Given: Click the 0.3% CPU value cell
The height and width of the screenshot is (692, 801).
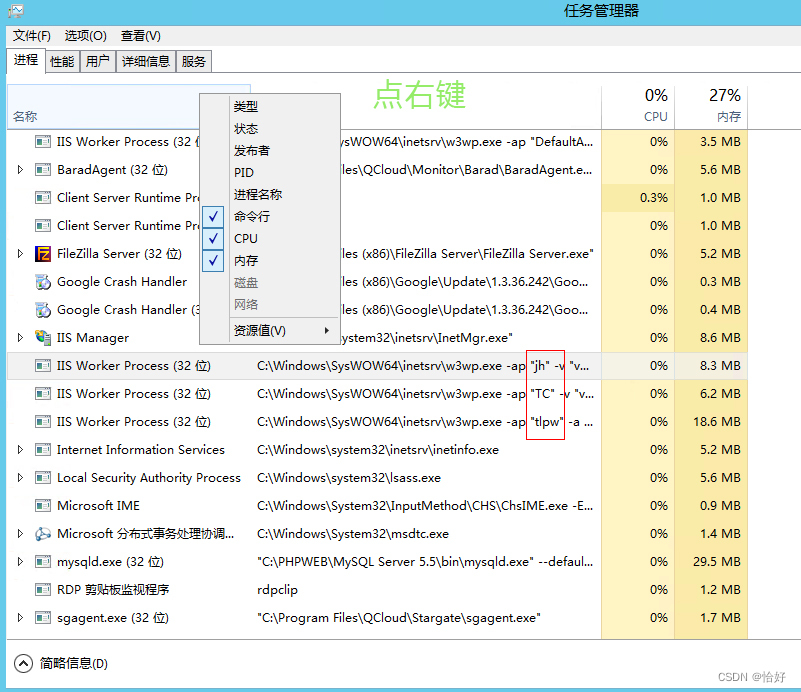Looking at the screenshot, I should coord(639,198).
